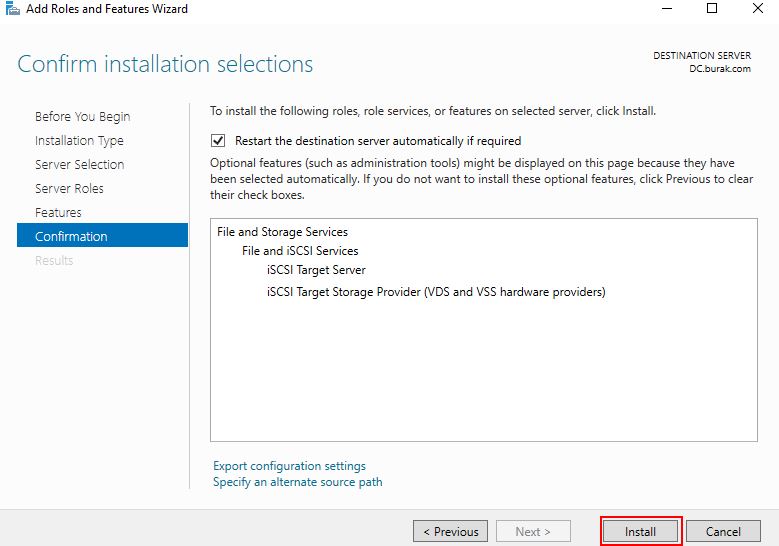This screenshot has width=779, height=546.
Task: Go to the Installation Type step
Action: 79,141
